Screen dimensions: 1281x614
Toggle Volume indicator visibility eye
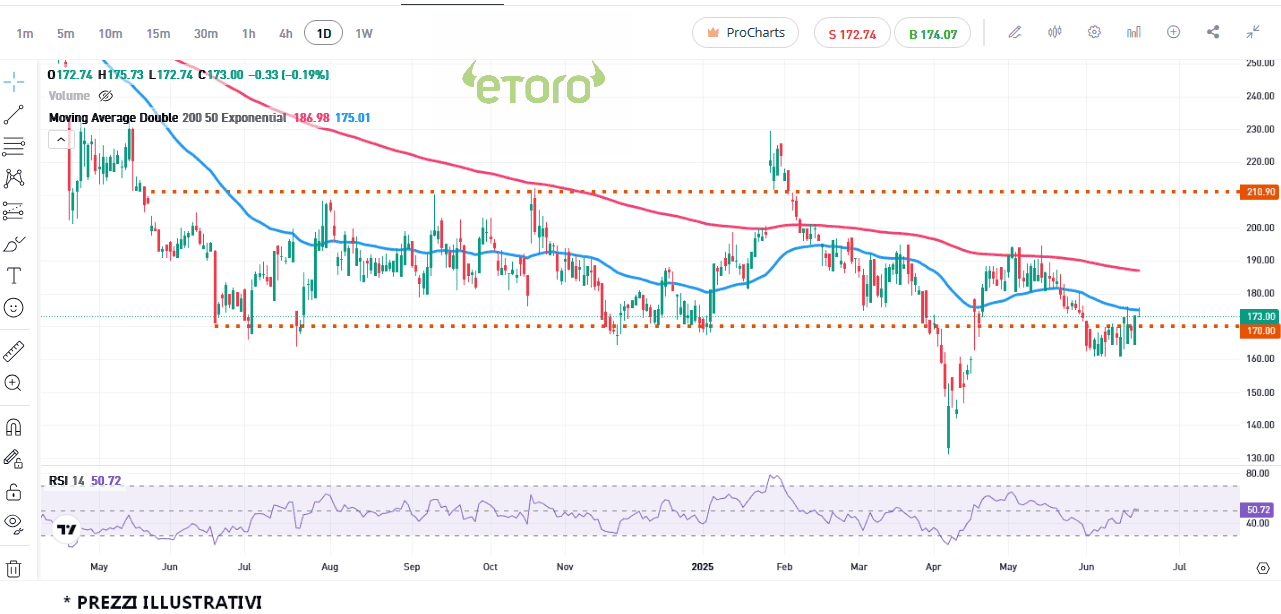click(106, 96)
